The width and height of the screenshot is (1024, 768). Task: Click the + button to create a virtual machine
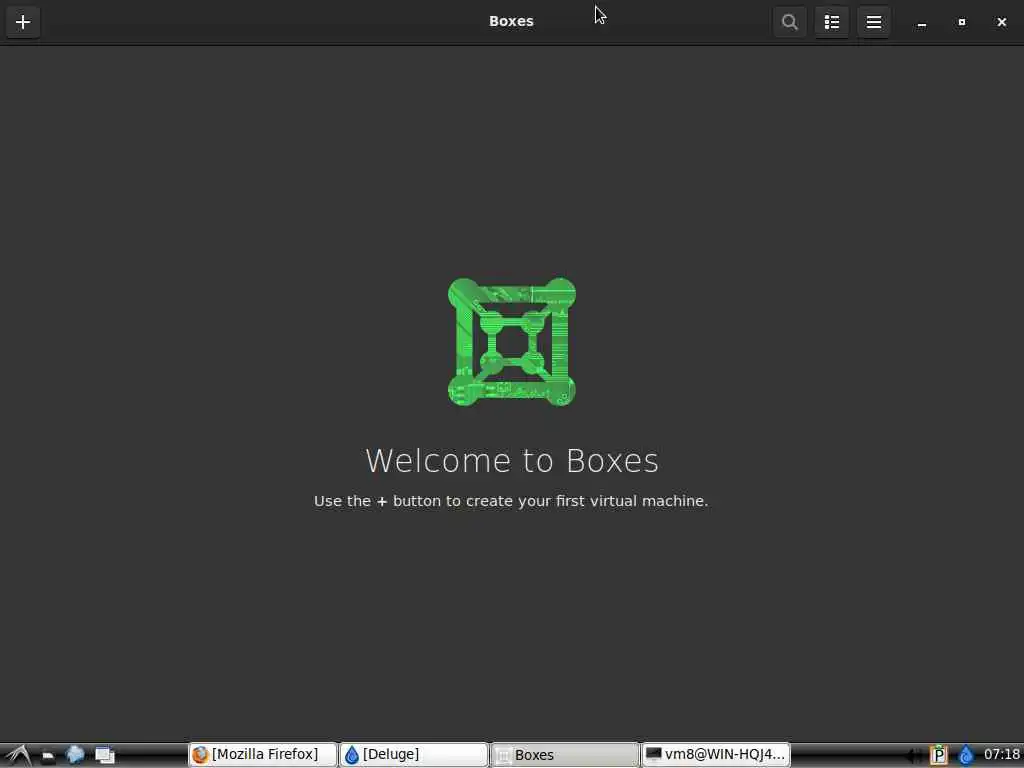[x=23, y=22]
